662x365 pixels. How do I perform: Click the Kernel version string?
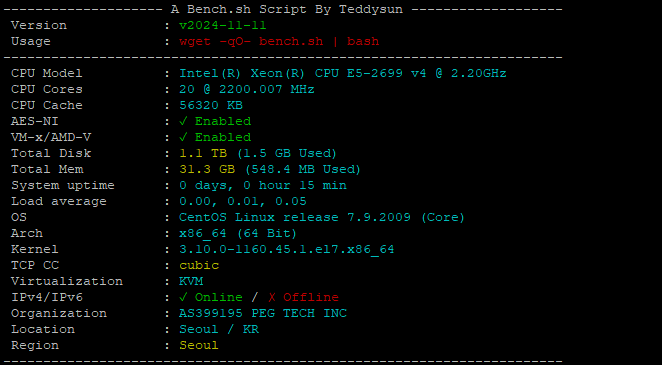(x=287, y=249)
